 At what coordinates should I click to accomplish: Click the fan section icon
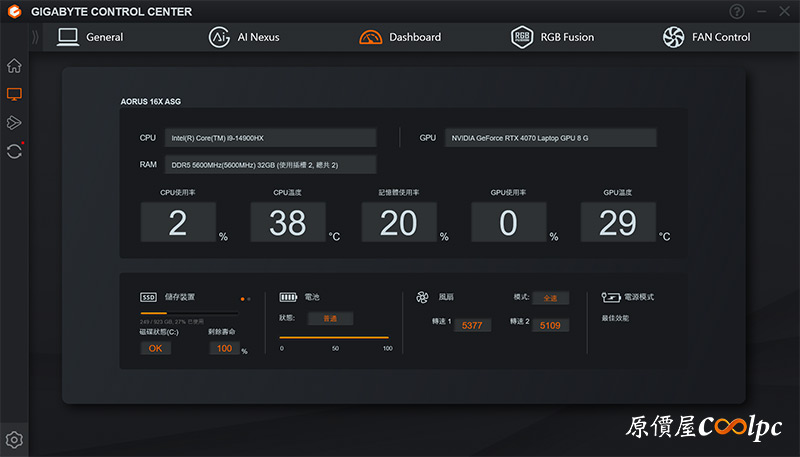422,297
